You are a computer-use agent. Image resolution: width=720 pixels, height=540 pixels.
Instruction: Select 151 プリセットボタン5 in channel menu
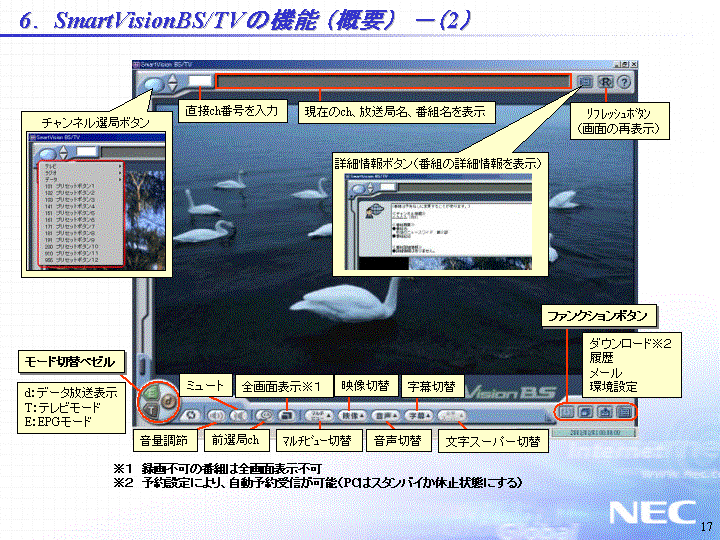point(82,213)
